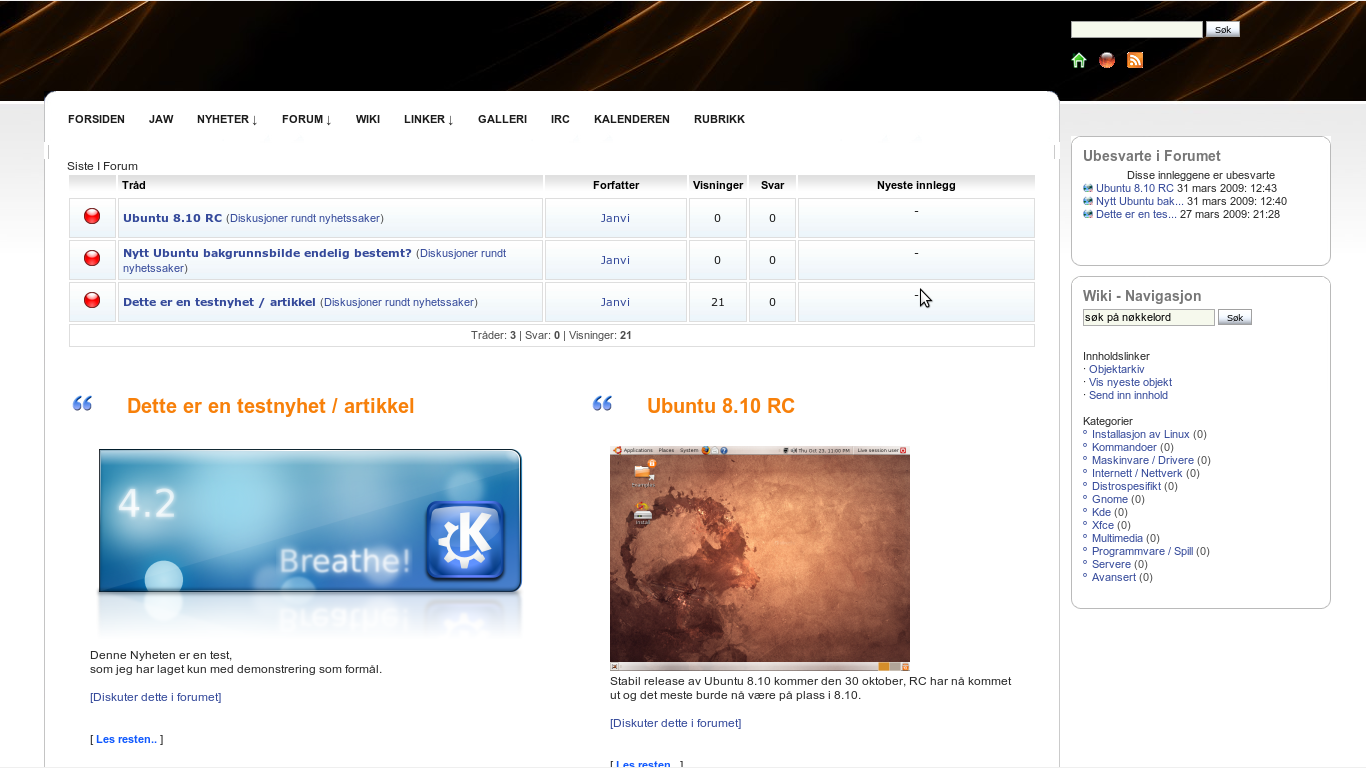Go to FORSIDEN in the navigation bar
The image size is (1366, 768).
point(96,119)
